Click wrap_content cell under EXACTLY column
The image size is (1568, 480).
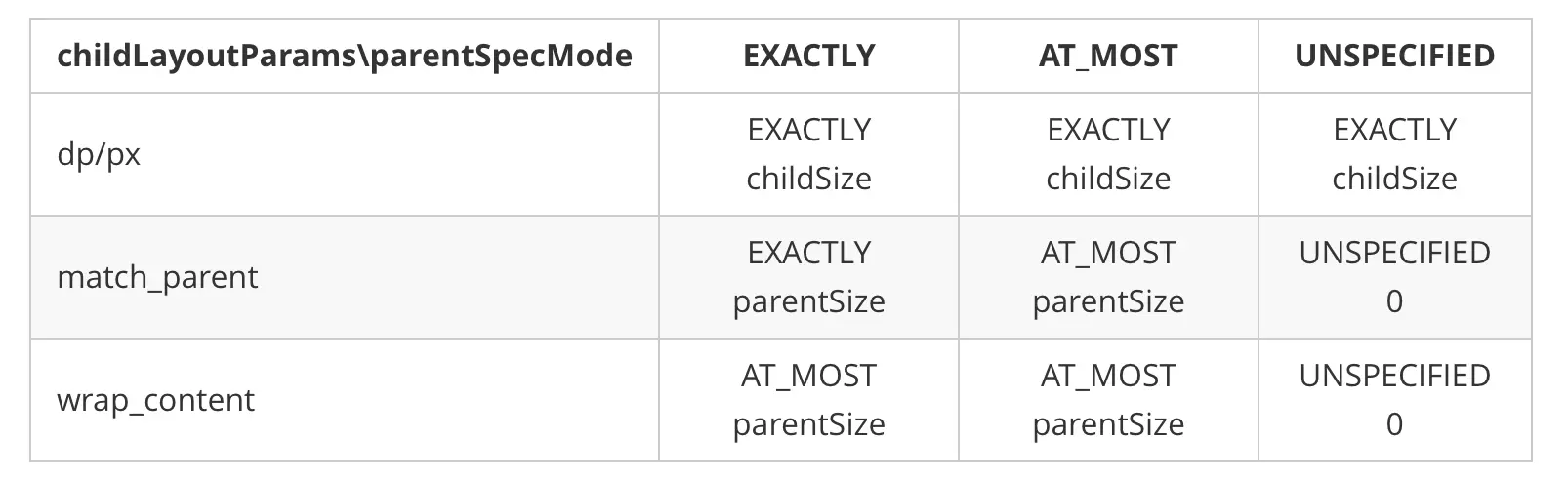click(x=808, y=400)
